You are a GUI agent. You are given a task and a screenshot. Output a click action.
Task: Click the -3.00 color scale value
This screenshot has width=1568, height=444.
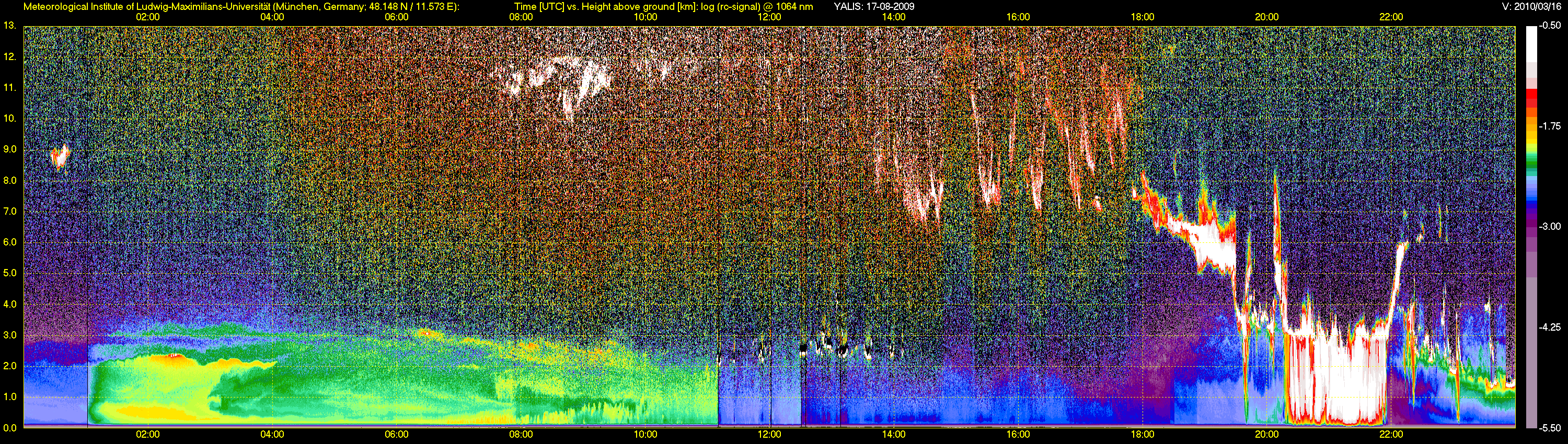pos(1550,226)
